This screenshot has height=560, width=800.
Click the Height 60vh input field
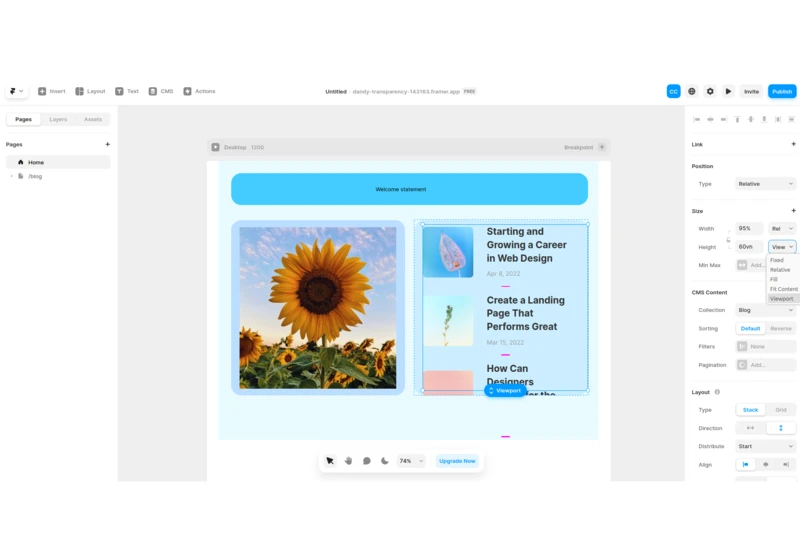pos(749,247)
